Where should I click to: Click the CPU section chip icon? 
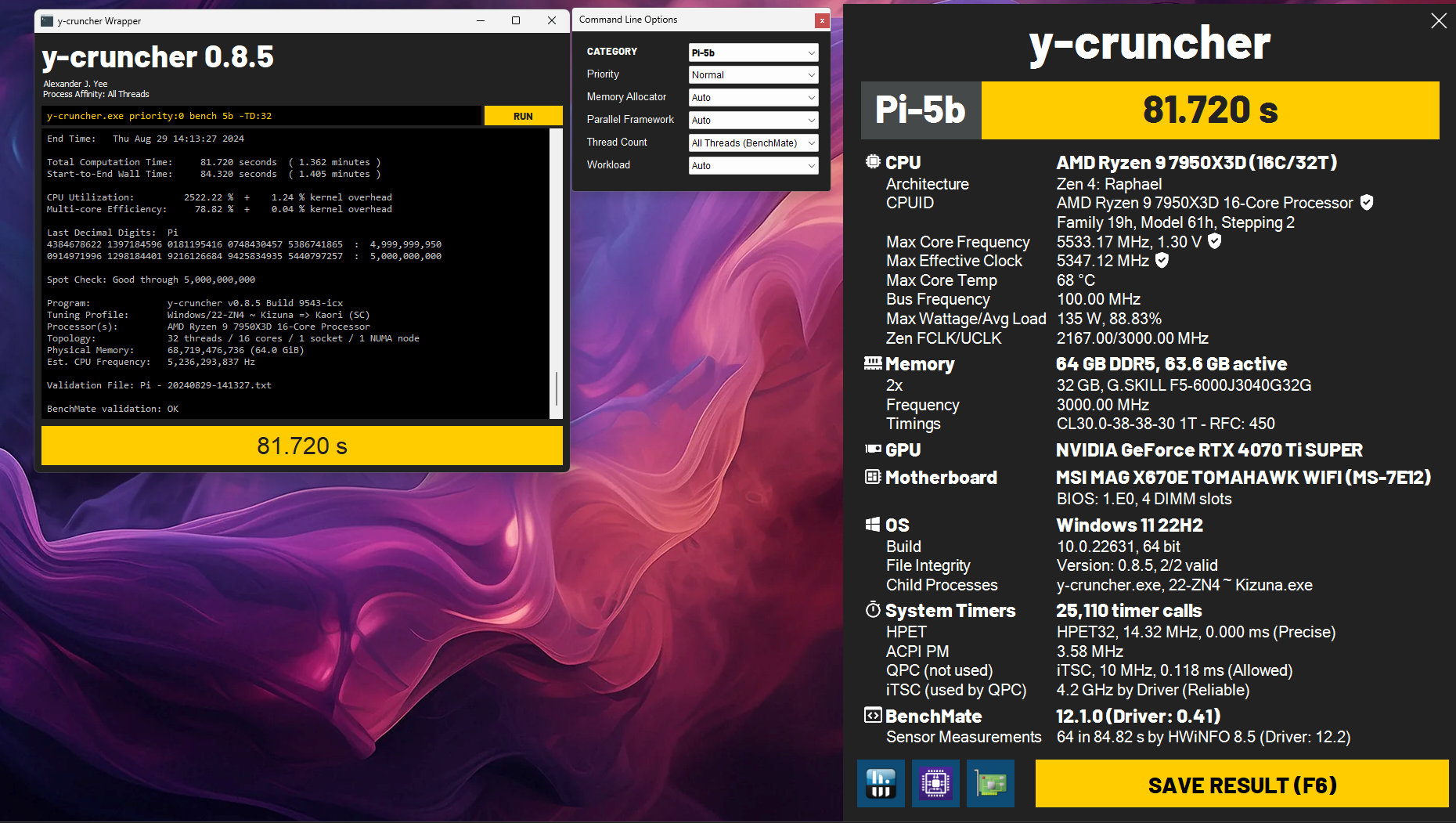[x=873, y=161]
